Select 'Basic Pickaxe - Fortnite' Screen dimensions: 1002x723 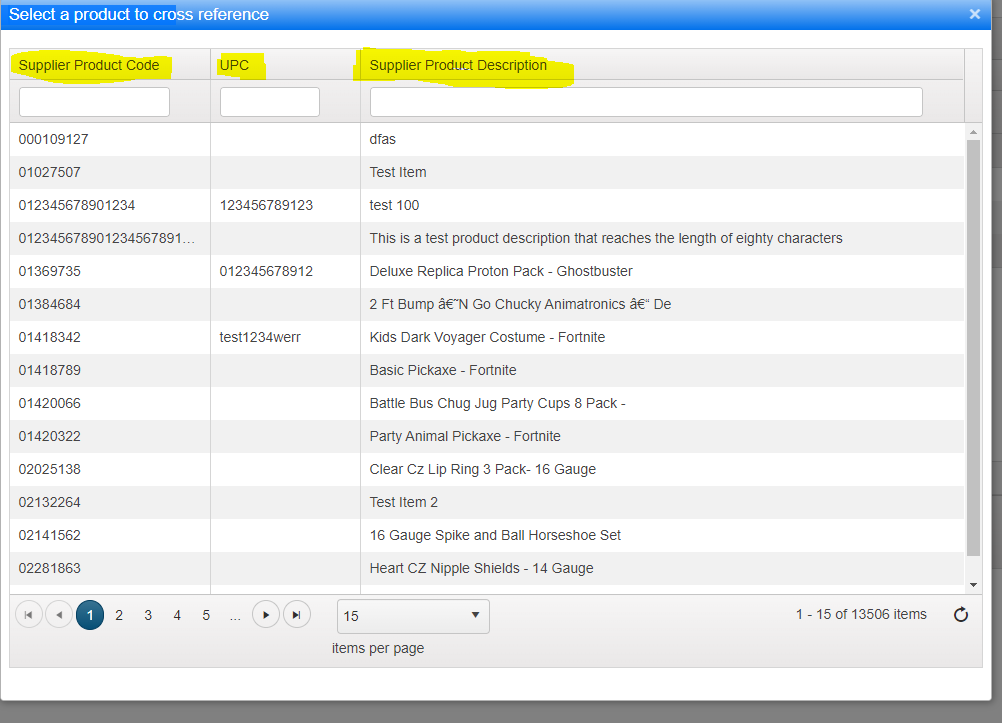[x=443, y=371]
